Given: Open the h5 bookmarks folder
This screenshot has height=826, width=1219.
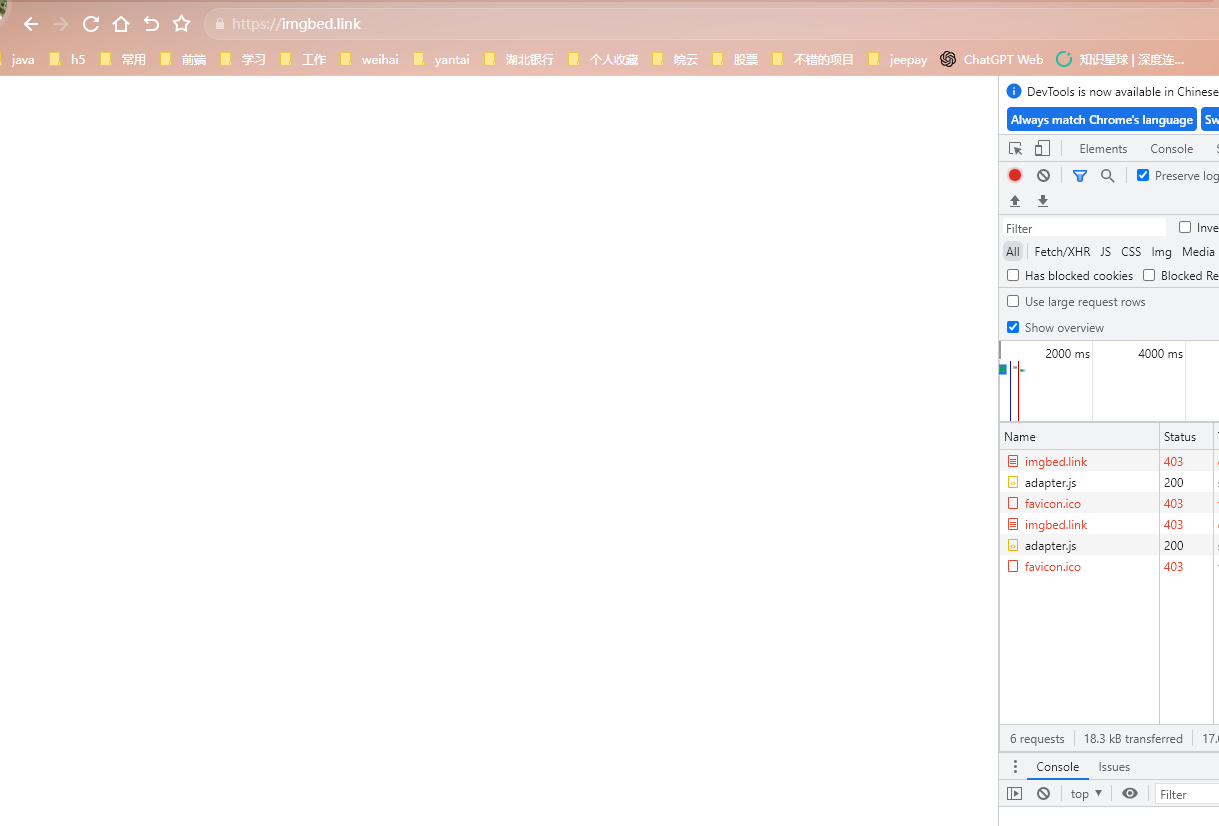Looking at the screenshot, I should point(68,60).
